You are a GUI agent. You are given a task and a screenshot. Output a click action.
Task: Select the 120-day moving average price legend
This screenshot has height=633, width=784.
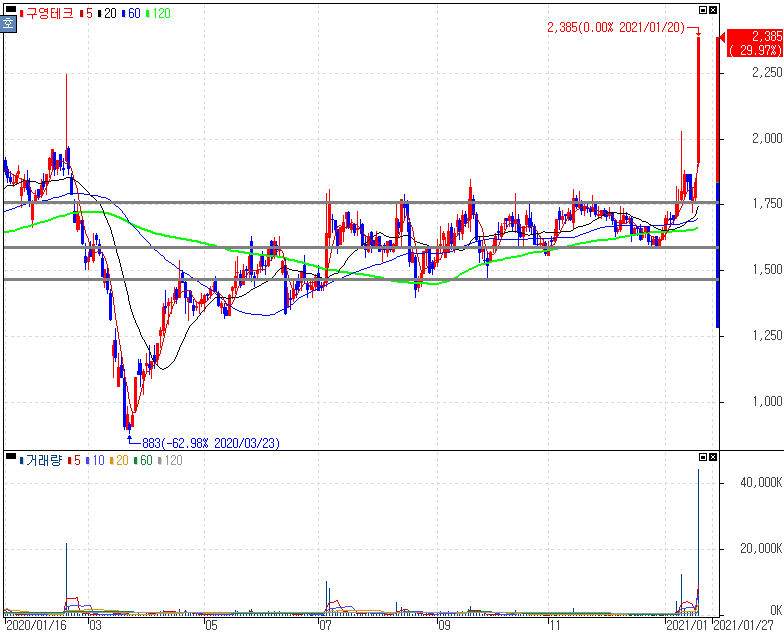point(158,14)
